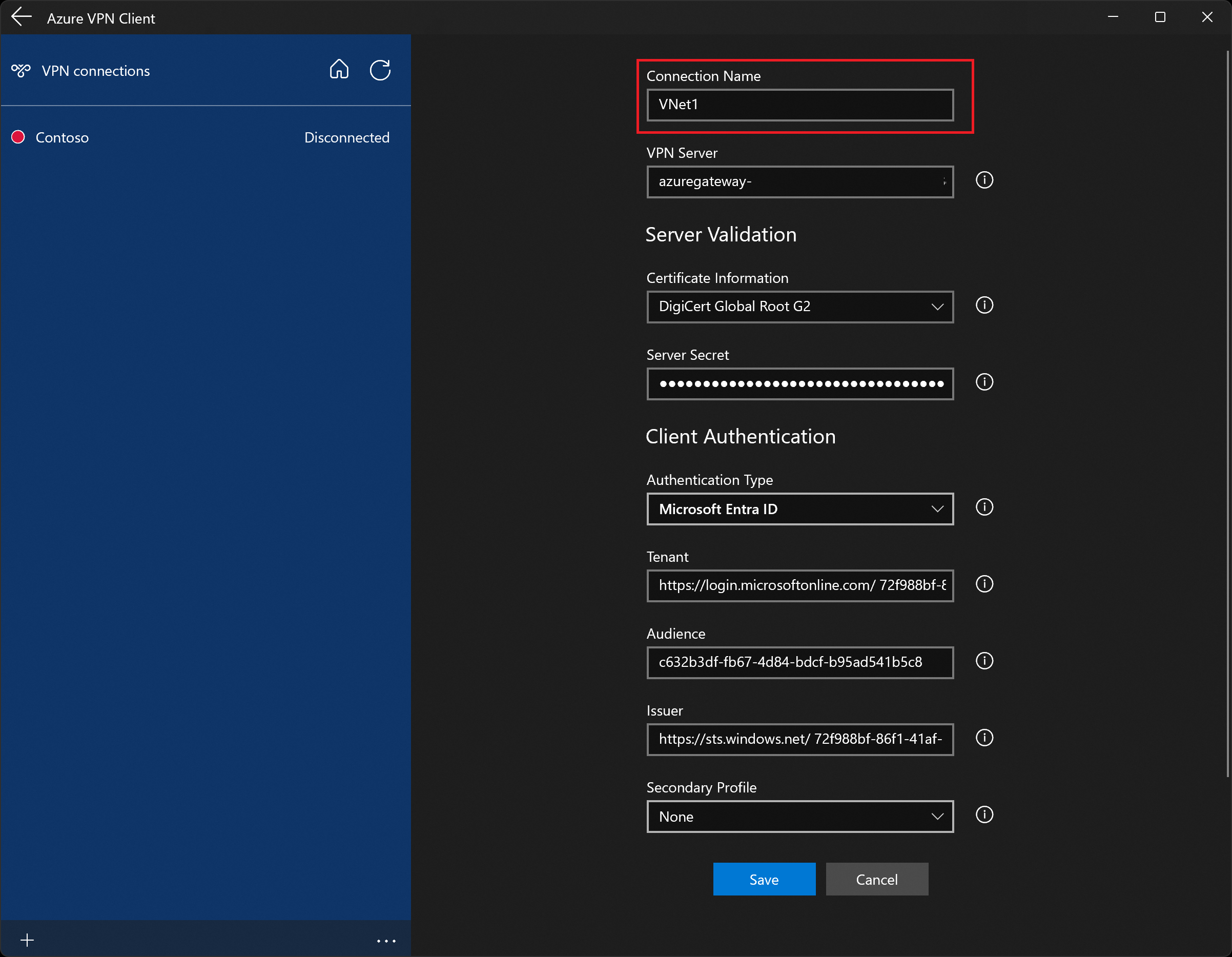Click the back arrow icon

[22, 17]
